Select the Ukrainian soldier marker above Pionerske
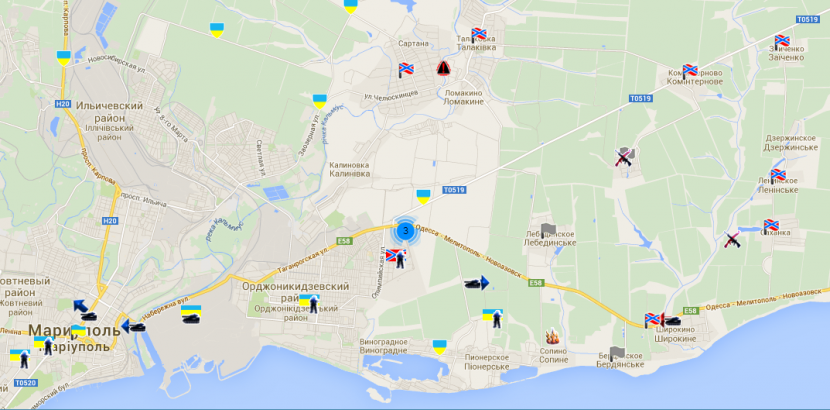 pos(491,318)
